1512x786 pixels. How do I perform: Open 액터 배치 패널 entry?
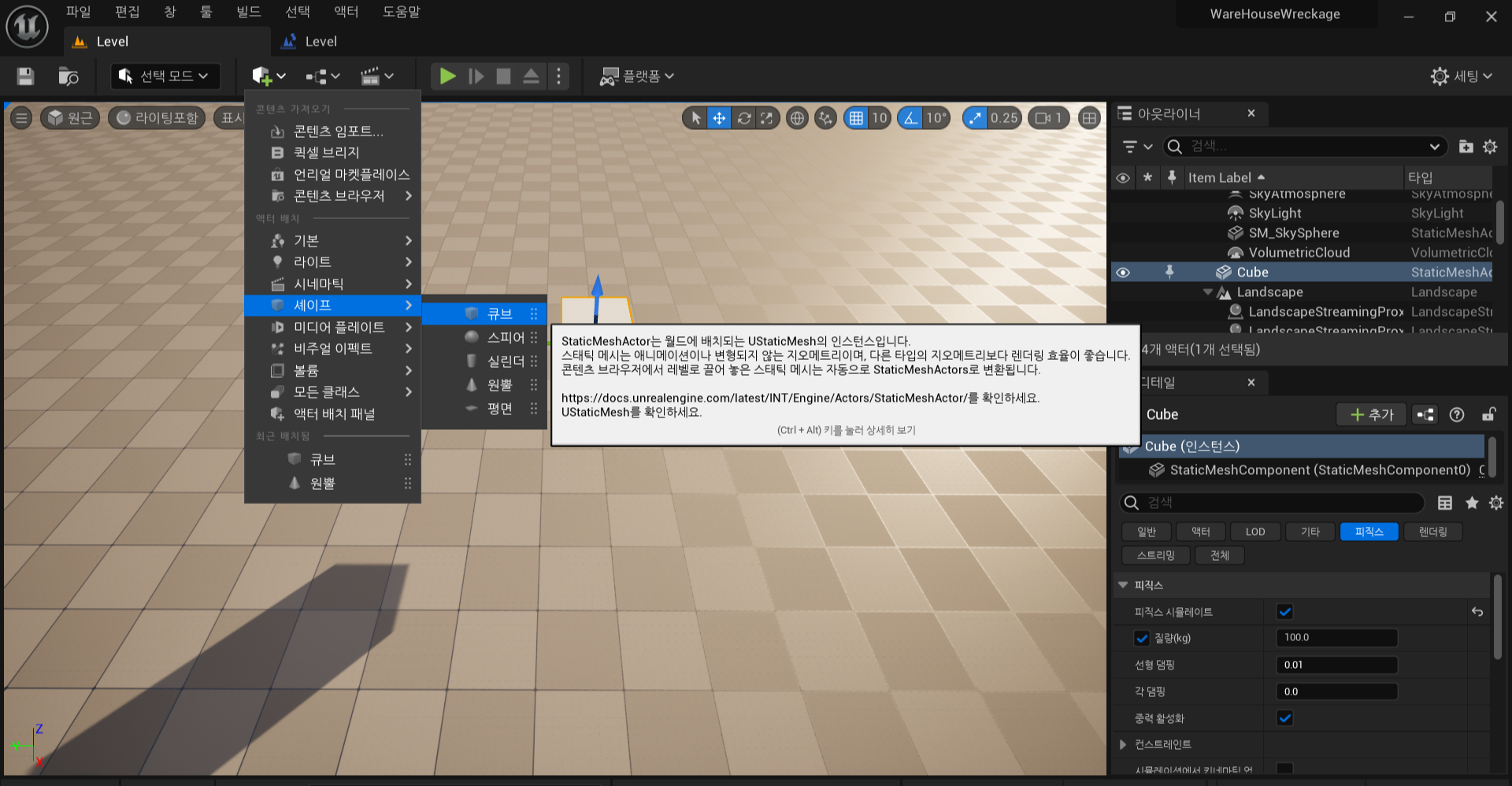[332, 413]
